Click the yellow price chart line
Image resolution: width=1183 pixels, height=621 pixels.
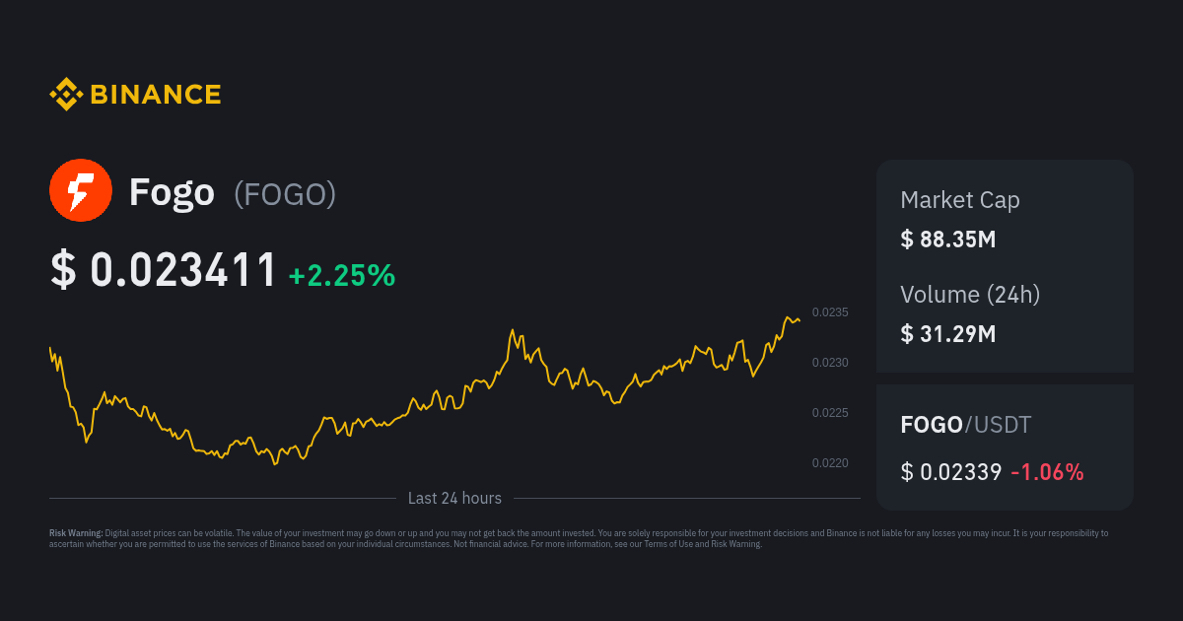pyautogui.click(x=425, y=391)
